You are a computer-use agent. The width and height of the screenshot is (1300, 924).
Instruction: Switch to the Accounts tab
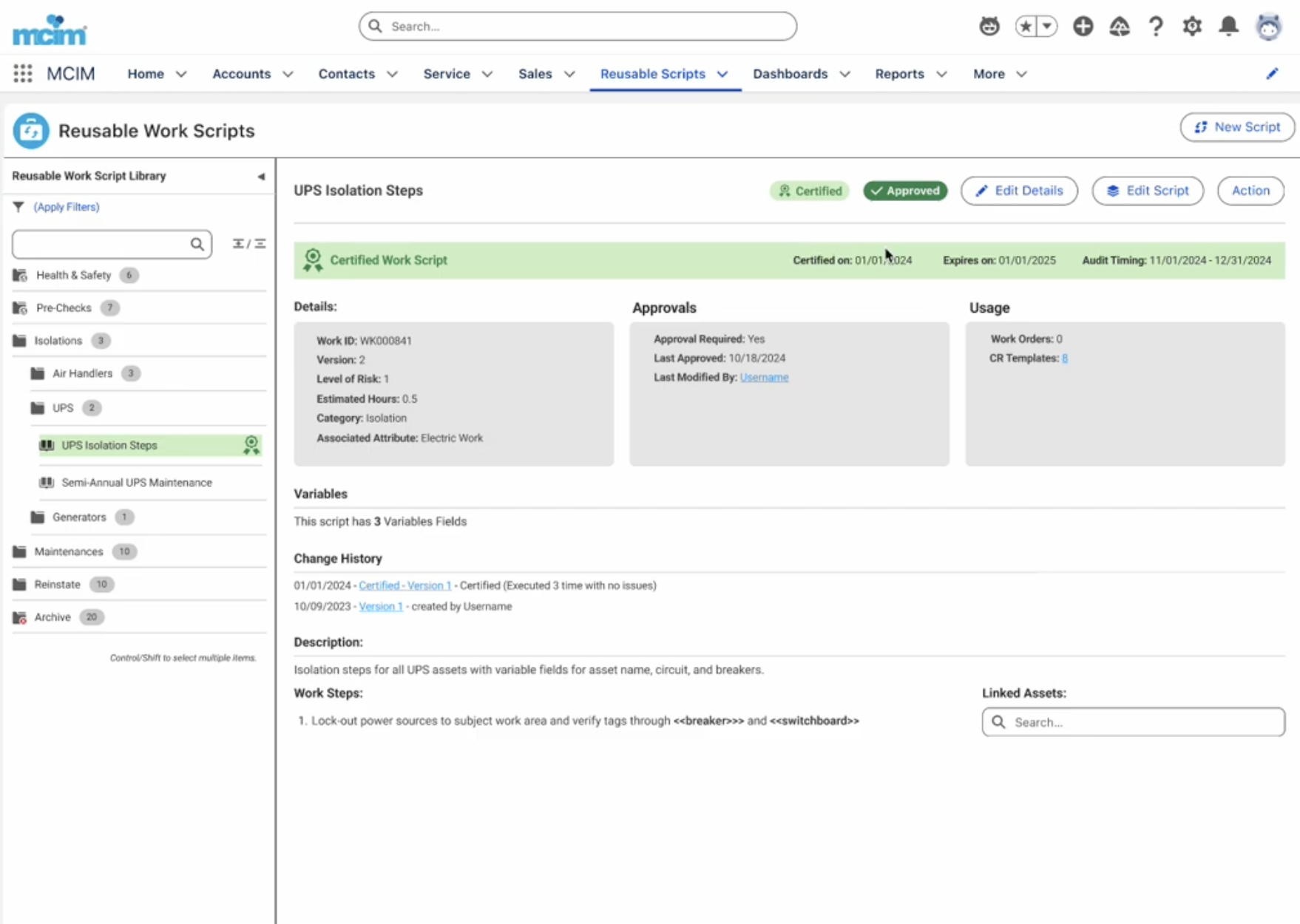[241, 74]
